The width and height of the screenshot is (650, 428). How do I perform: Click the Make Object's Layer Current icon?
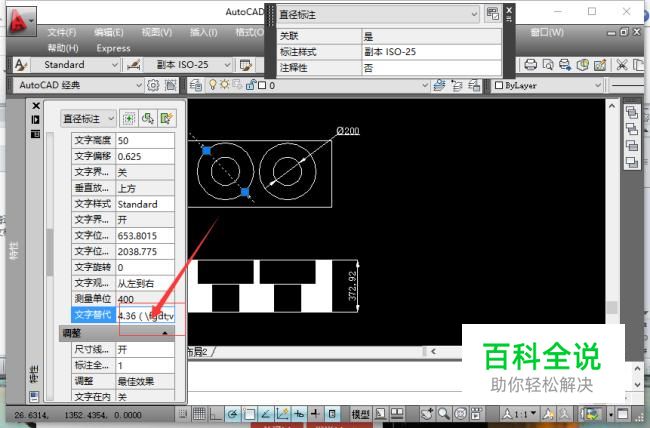[x=439, y=85]
